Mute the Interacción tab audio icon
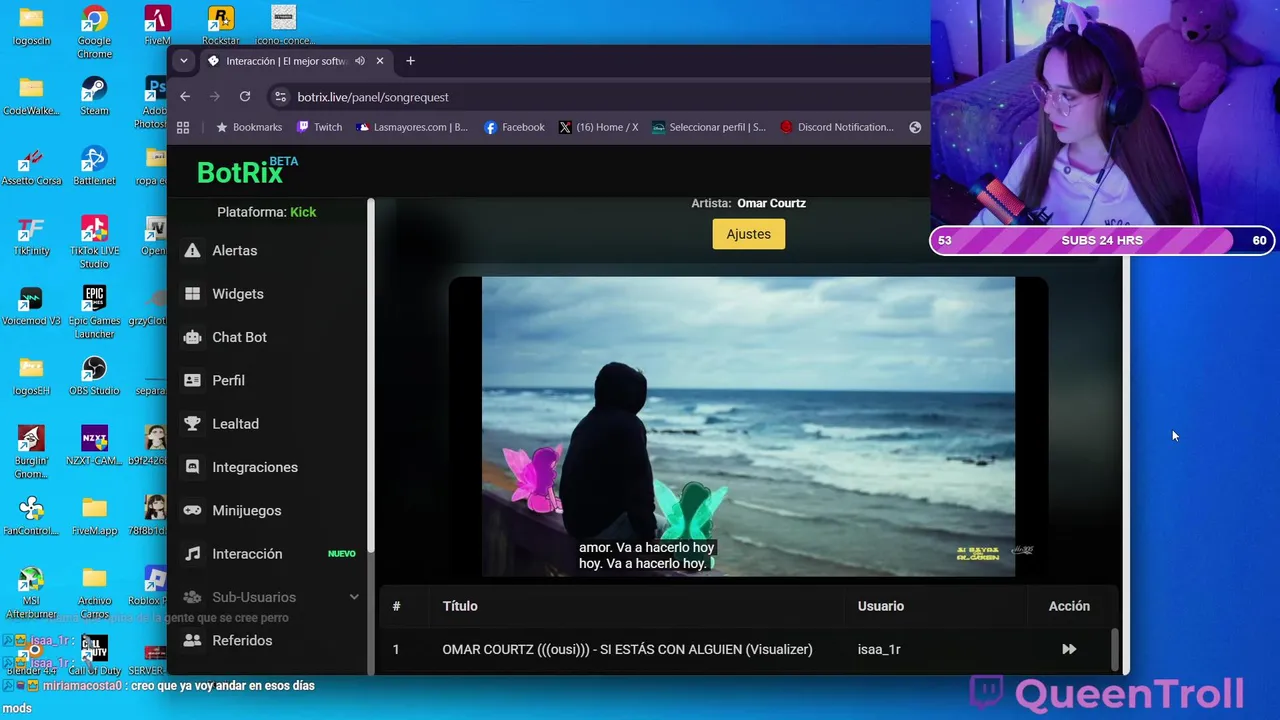Screen dimensions: 1280x720 [359, 61]
